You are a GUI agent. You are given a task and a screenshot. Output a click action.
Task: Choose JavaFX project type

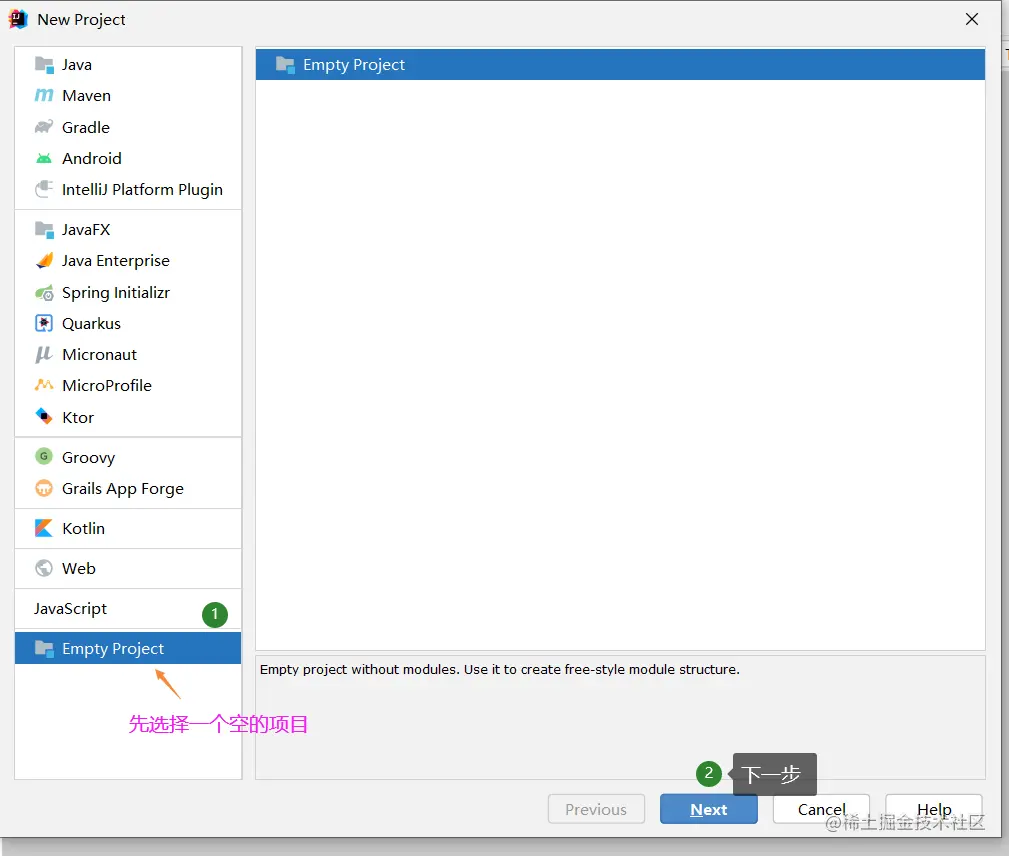click(128, 229)
